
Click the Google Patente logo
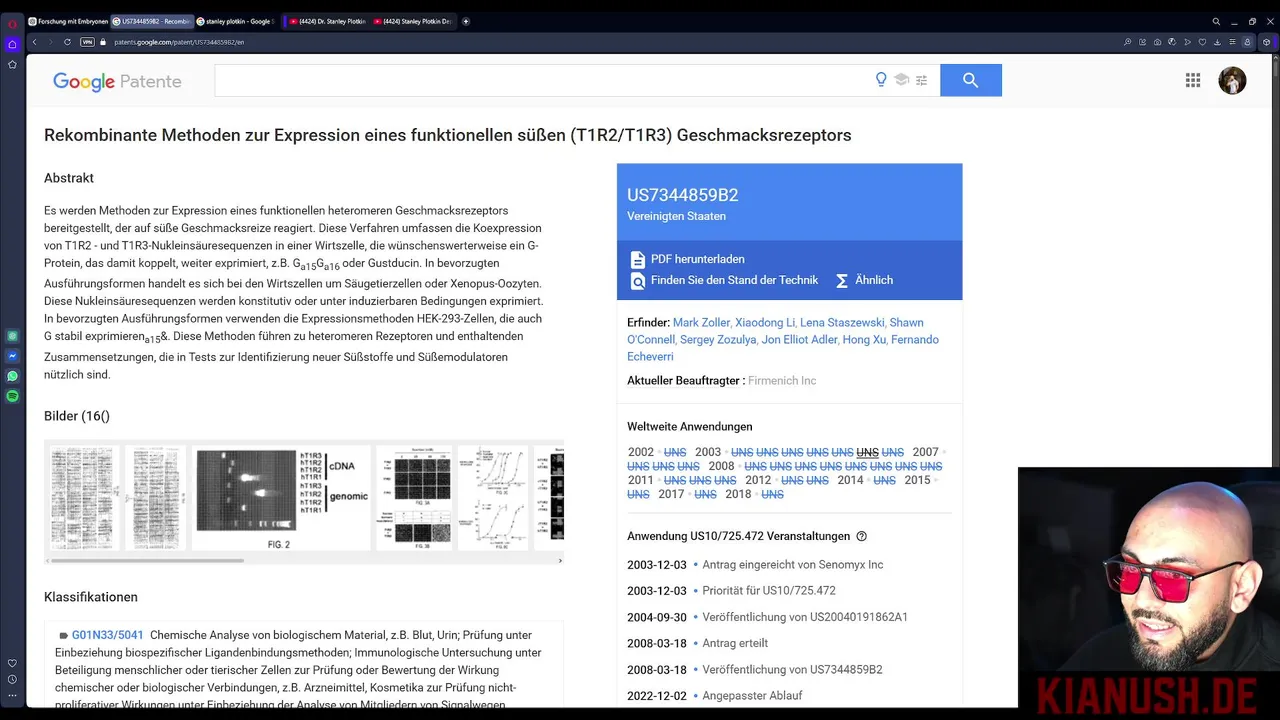(x=117, y=81)
